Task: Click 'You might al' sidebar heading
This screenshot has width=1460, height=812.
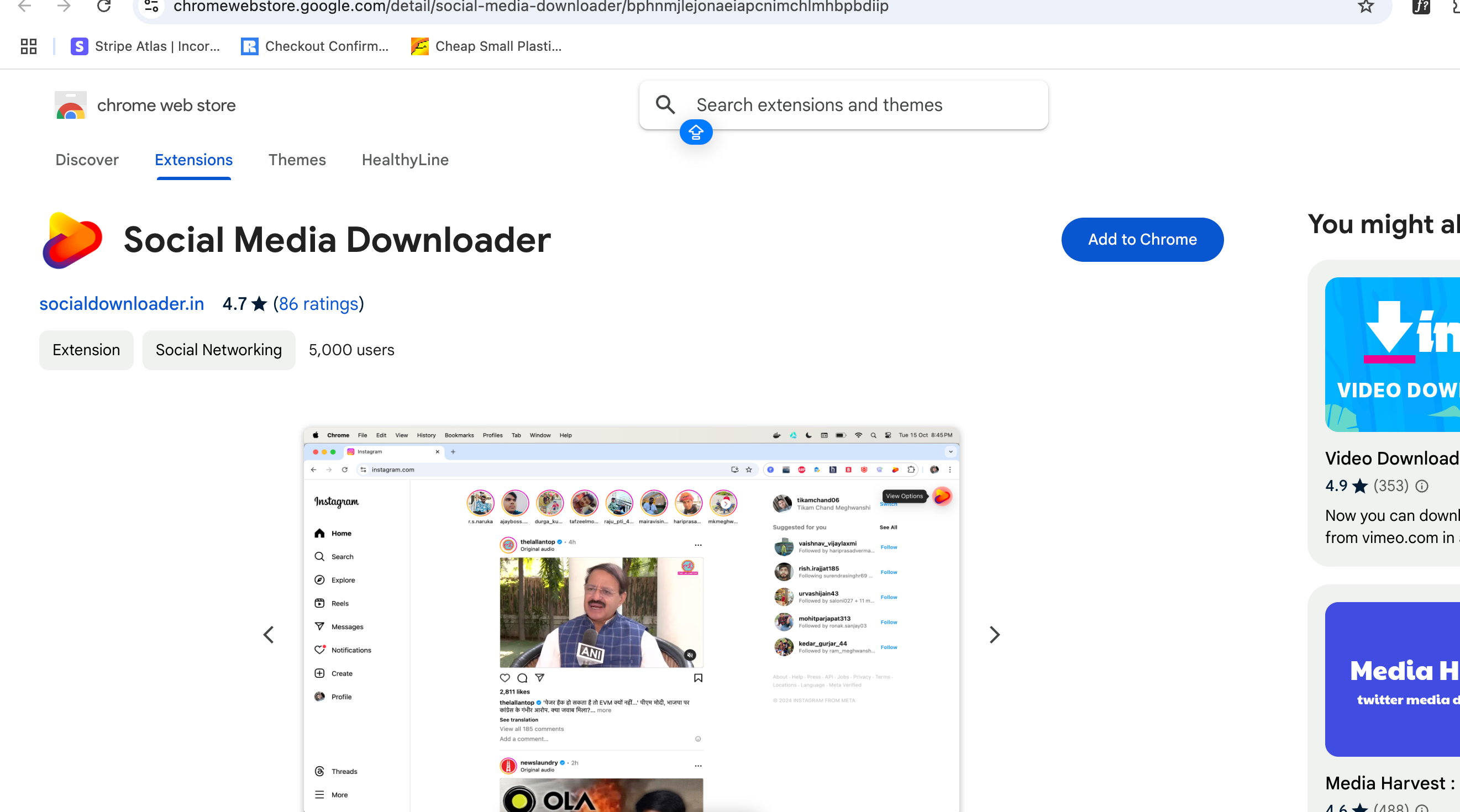Action: pyautogui.click(x=1384, y=224)
